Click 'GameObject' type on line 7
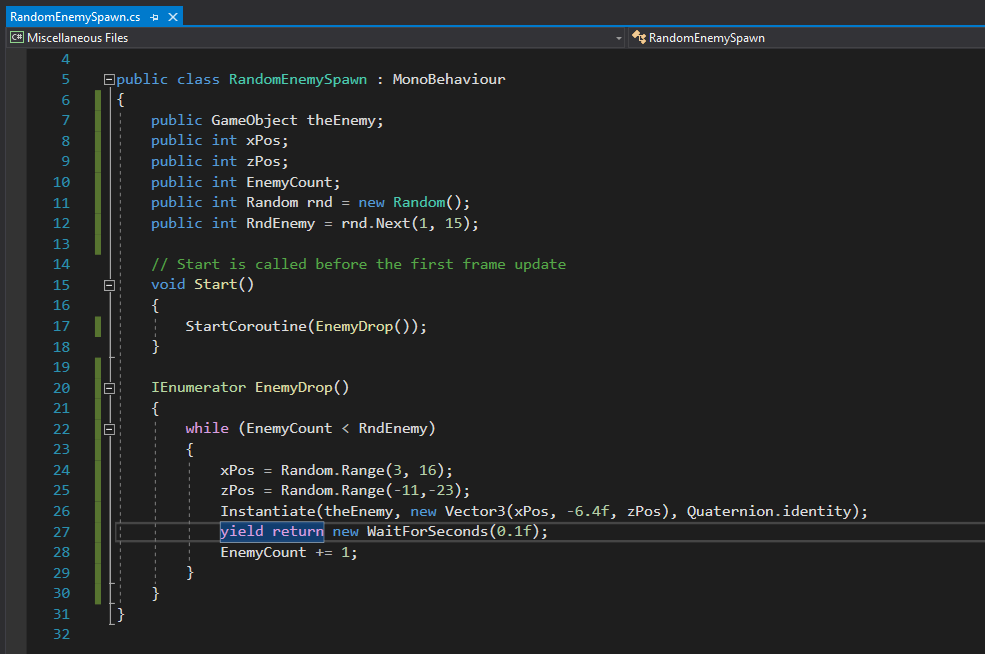The height and width of the screenshot is (654, 985). coord(254,120)
